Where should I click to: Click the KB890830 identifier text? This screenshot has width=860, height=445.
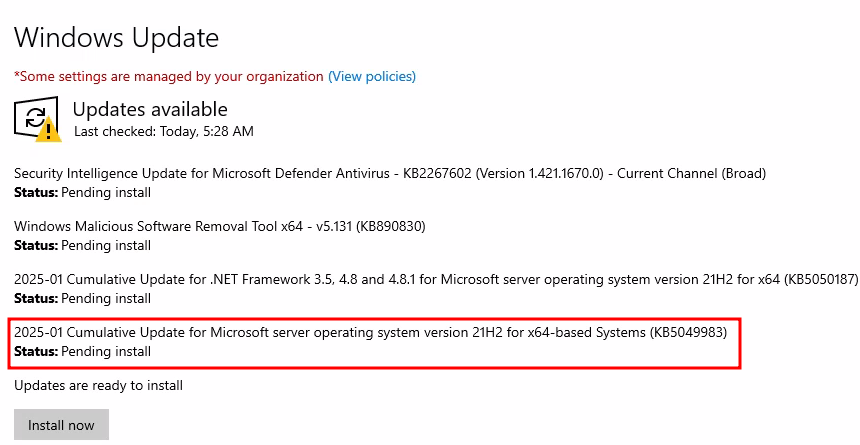point(391,226)
